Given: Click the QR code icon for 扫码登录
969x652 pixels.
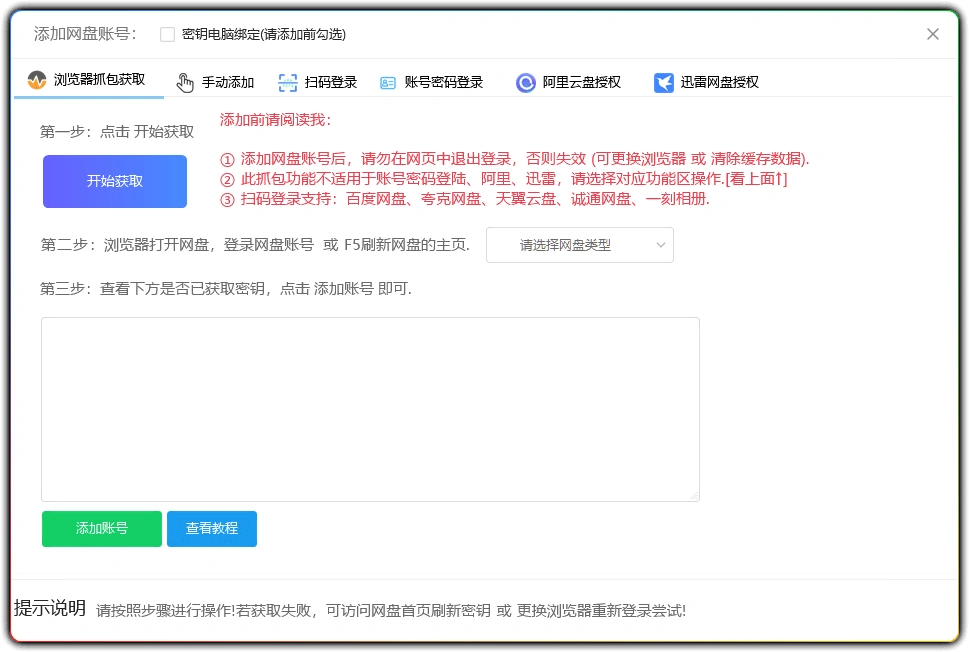Looking at the screenshot, I should pyautogui.click(x=288, y=83).
